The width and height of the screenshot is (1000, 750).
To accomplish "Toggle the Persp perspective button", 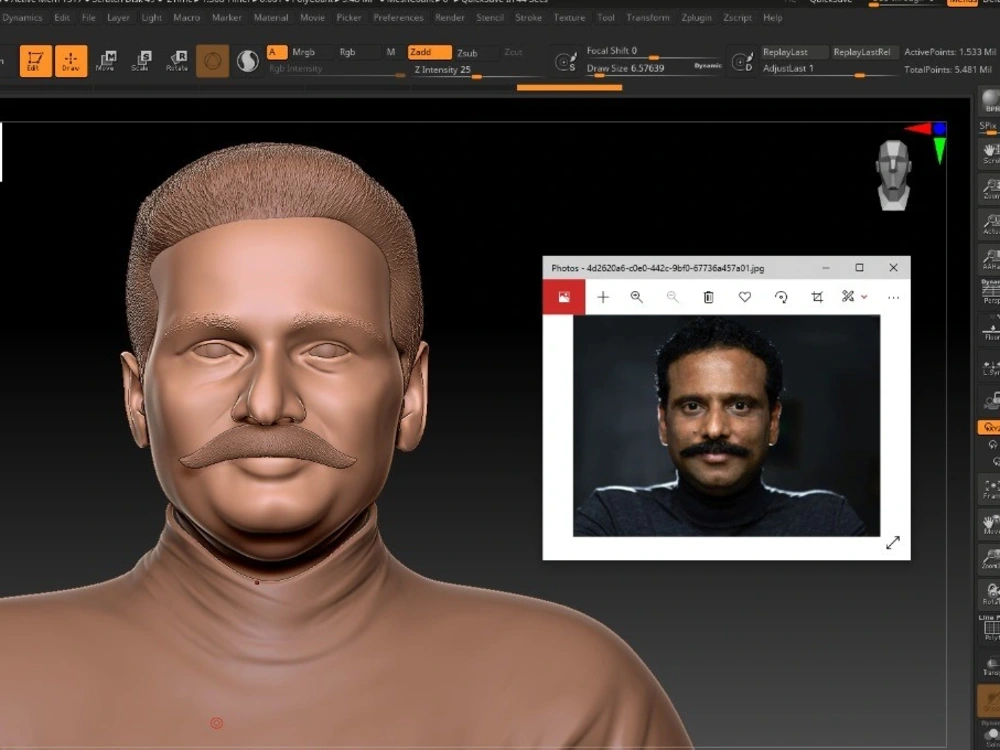I will pyautogui.click(x=990, y=291).
